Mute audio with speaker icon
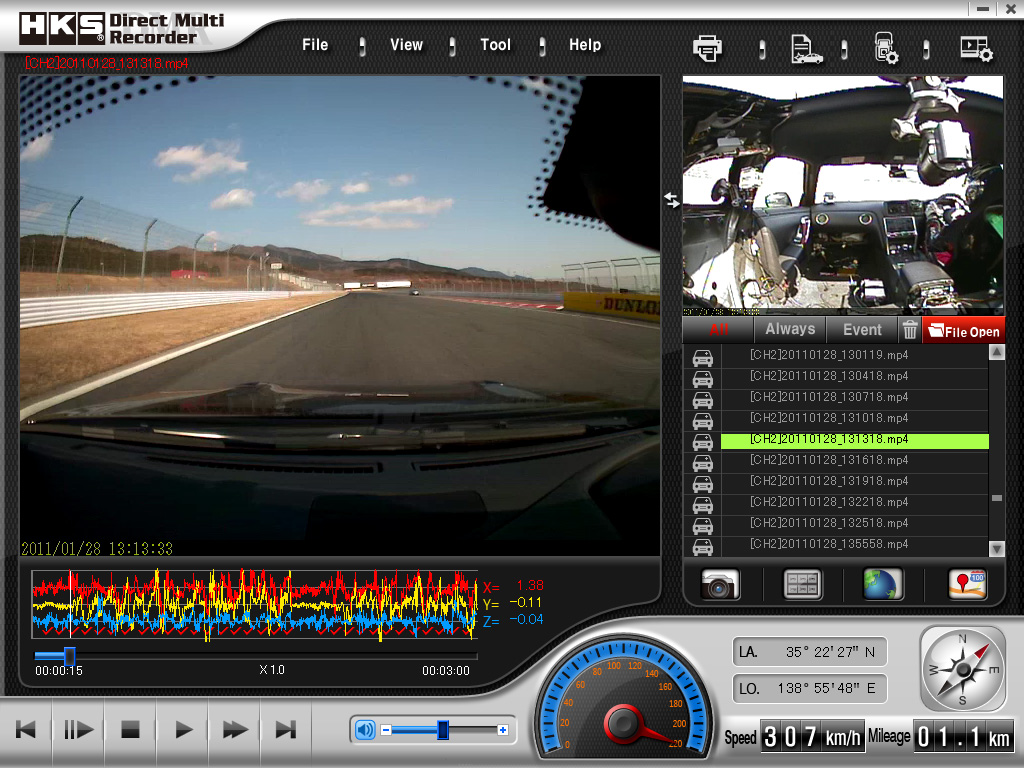Image resolution: width=1024 pixels, height=768 pixels. click(365, 729)
